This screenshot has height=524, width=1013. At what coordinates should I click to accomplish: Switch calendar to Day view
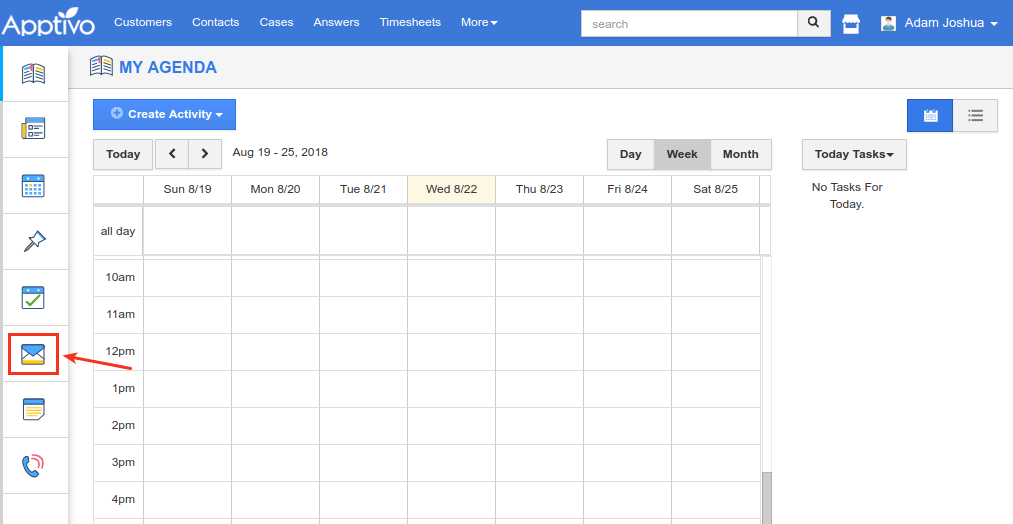(630, 154)
